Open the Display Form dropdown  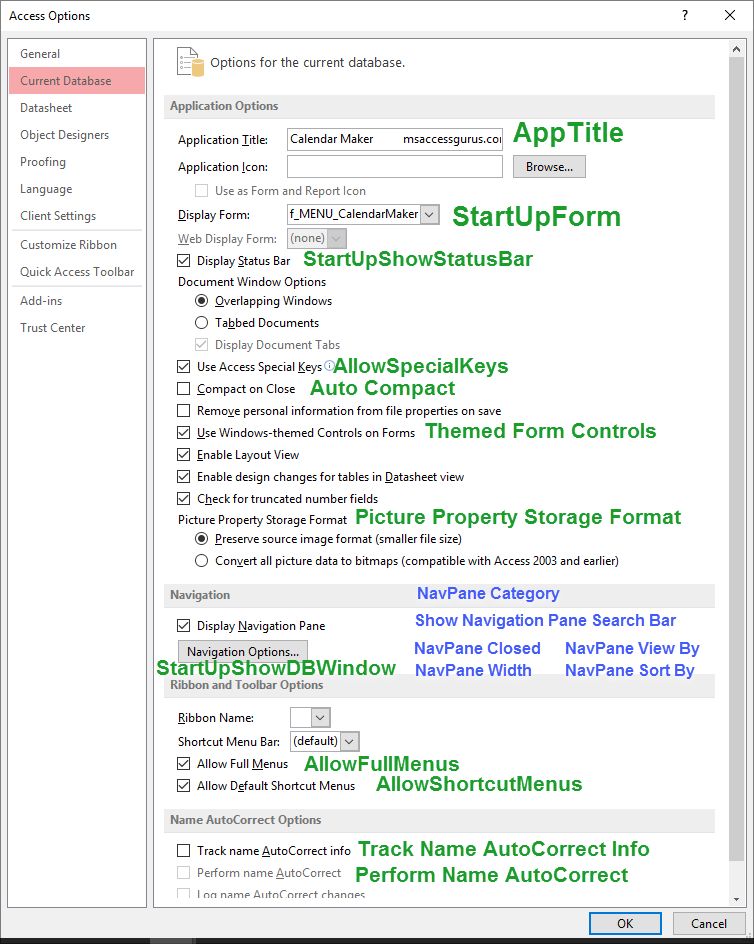[429, 214]
